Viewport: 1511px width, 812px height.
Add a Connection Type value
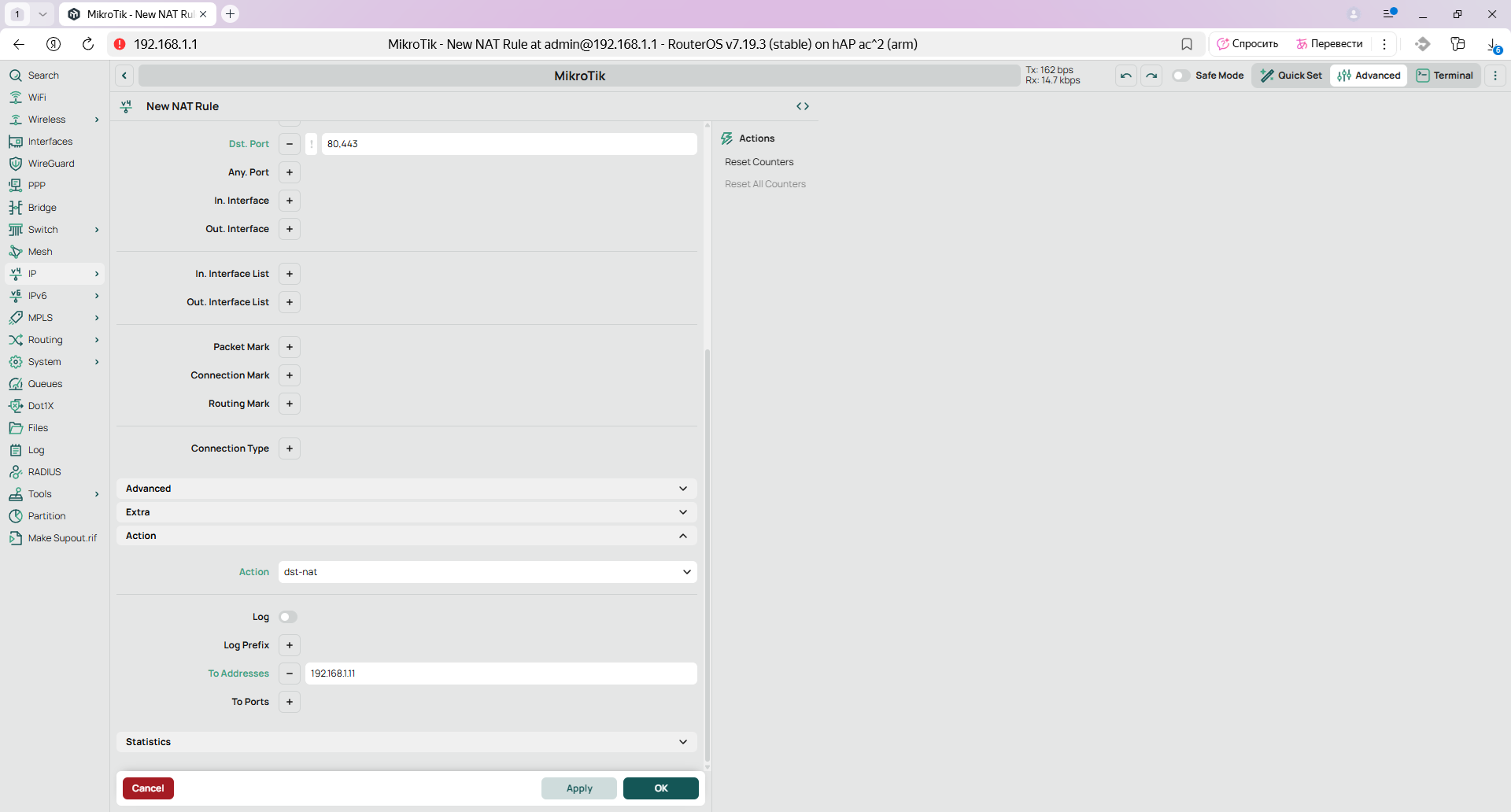coord(290,448)
